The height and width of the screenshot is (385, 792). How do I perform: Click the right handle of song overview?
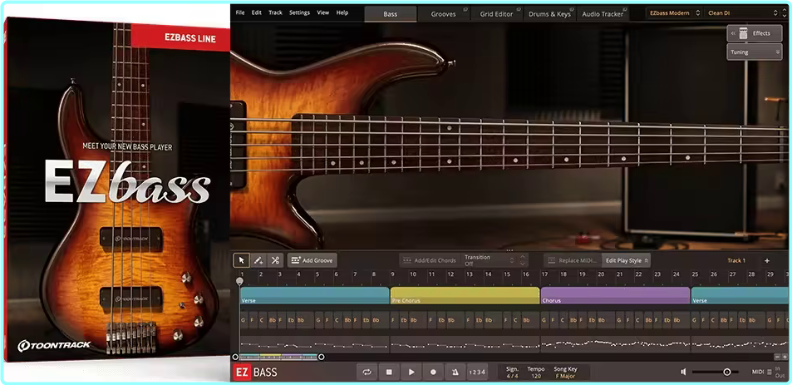tap(321, 357)
